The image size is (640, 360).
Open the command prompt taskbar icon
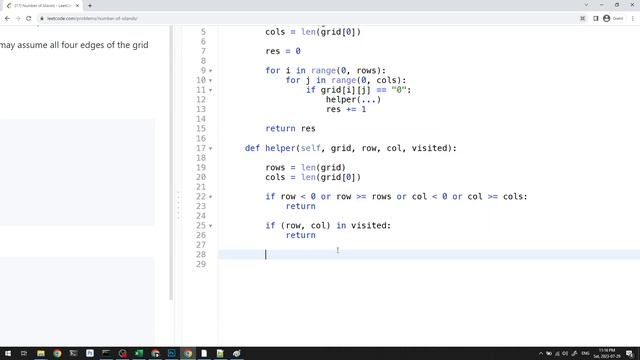[x=106, y=353]
